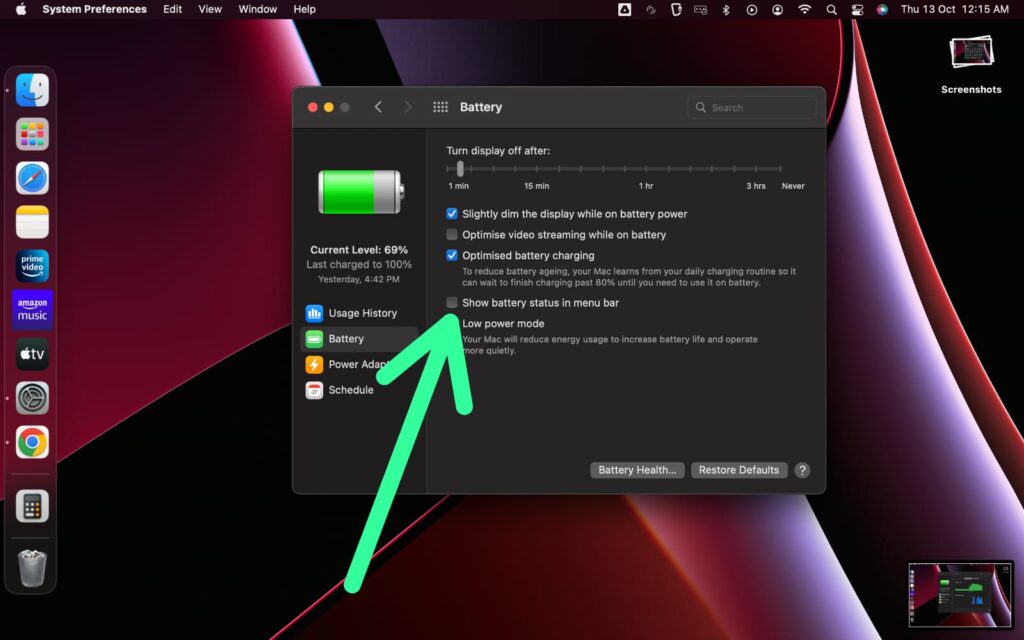
Task: Click the turn display off slider handle
Action: point(461,168)
